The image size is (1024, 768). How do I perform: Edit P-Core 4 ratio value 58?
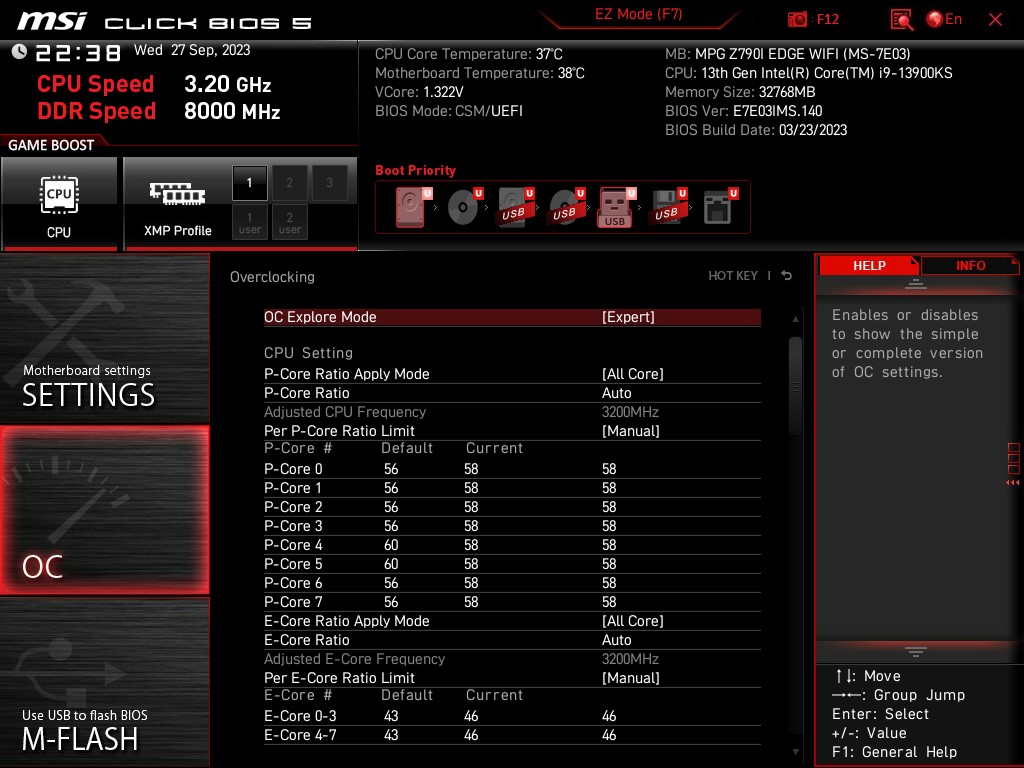coord(609,545)
